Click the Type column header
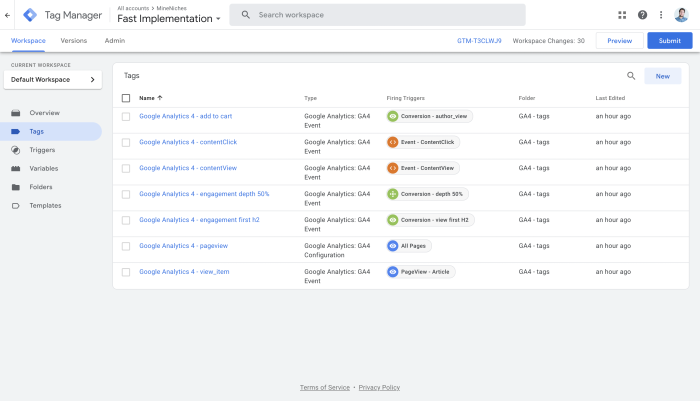Screen dimensions: 700x401 pyautogui.click(x=310, y=98)
